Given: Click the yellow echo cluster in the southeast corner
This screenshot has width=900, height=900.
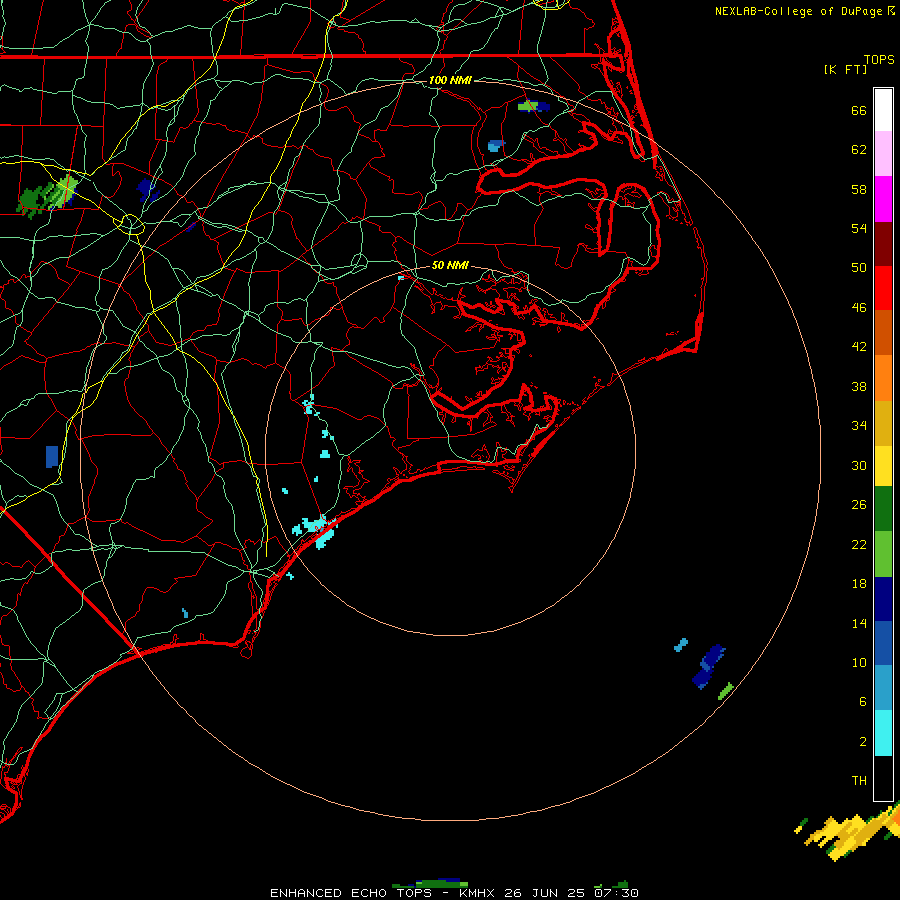Looking at the screenshot, I should pyautogui.click(x=849, y=832).
